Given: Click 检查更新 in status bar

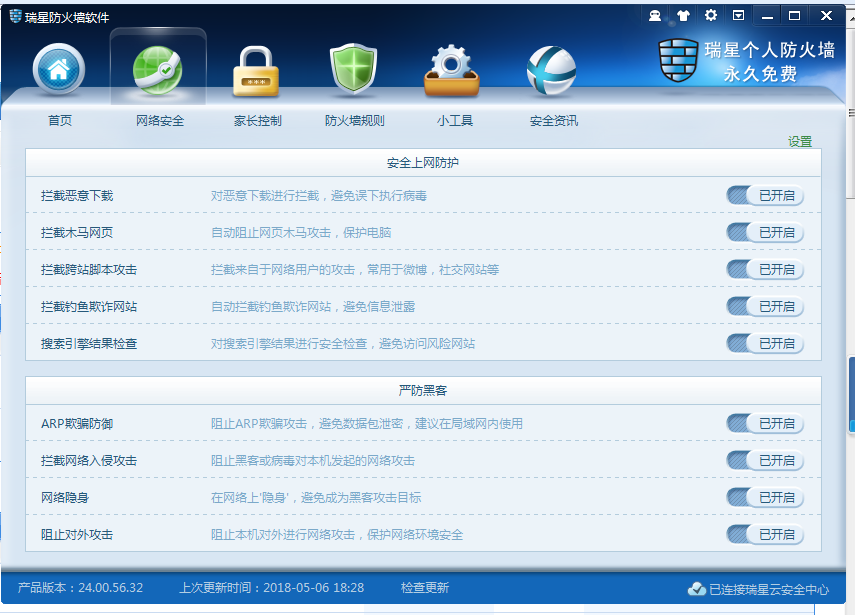Looking at the screenshot, I should pos(425,588).
